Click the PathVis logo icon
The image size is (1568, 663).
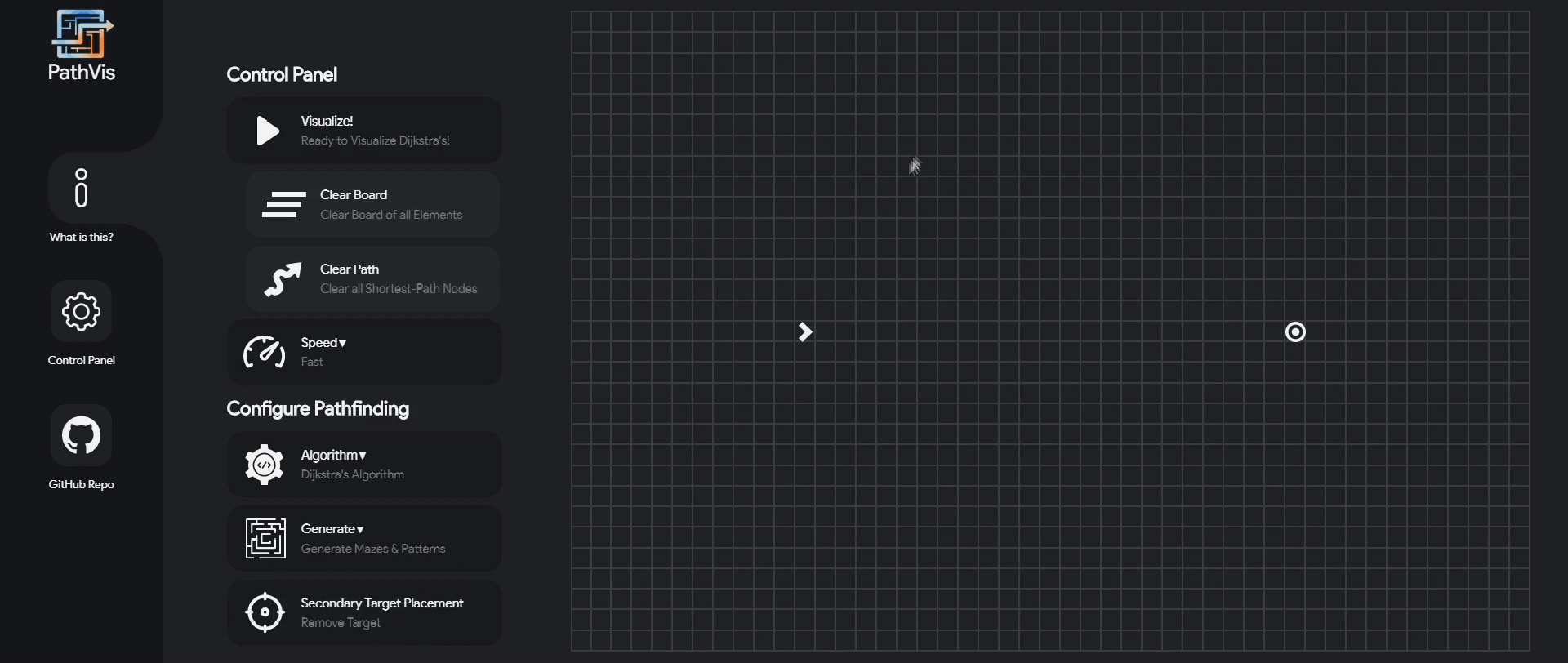(x=82, y=34)
